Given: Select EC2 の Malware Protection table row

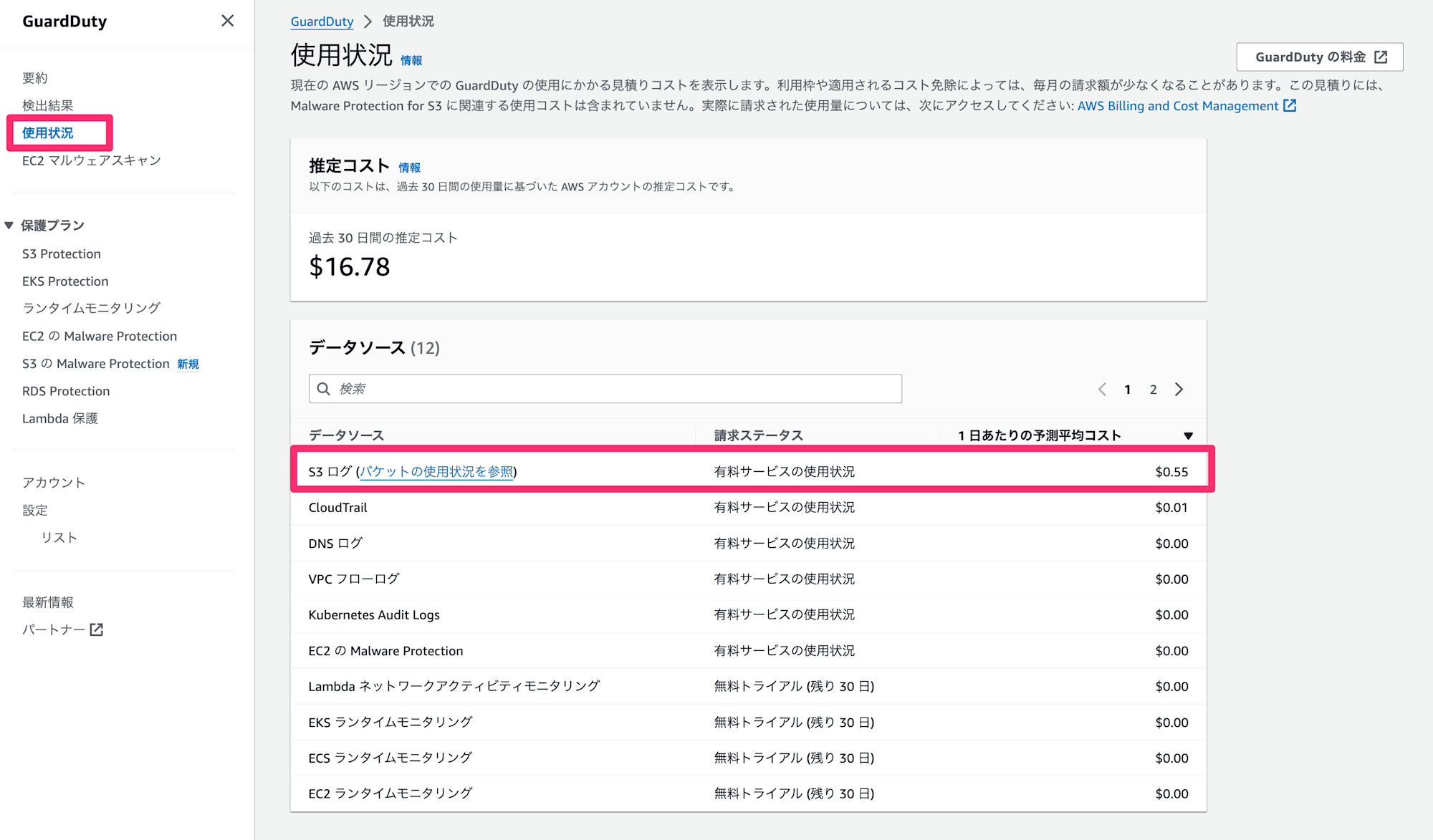Looking at the screenshot, I should (x=749, y=651).
